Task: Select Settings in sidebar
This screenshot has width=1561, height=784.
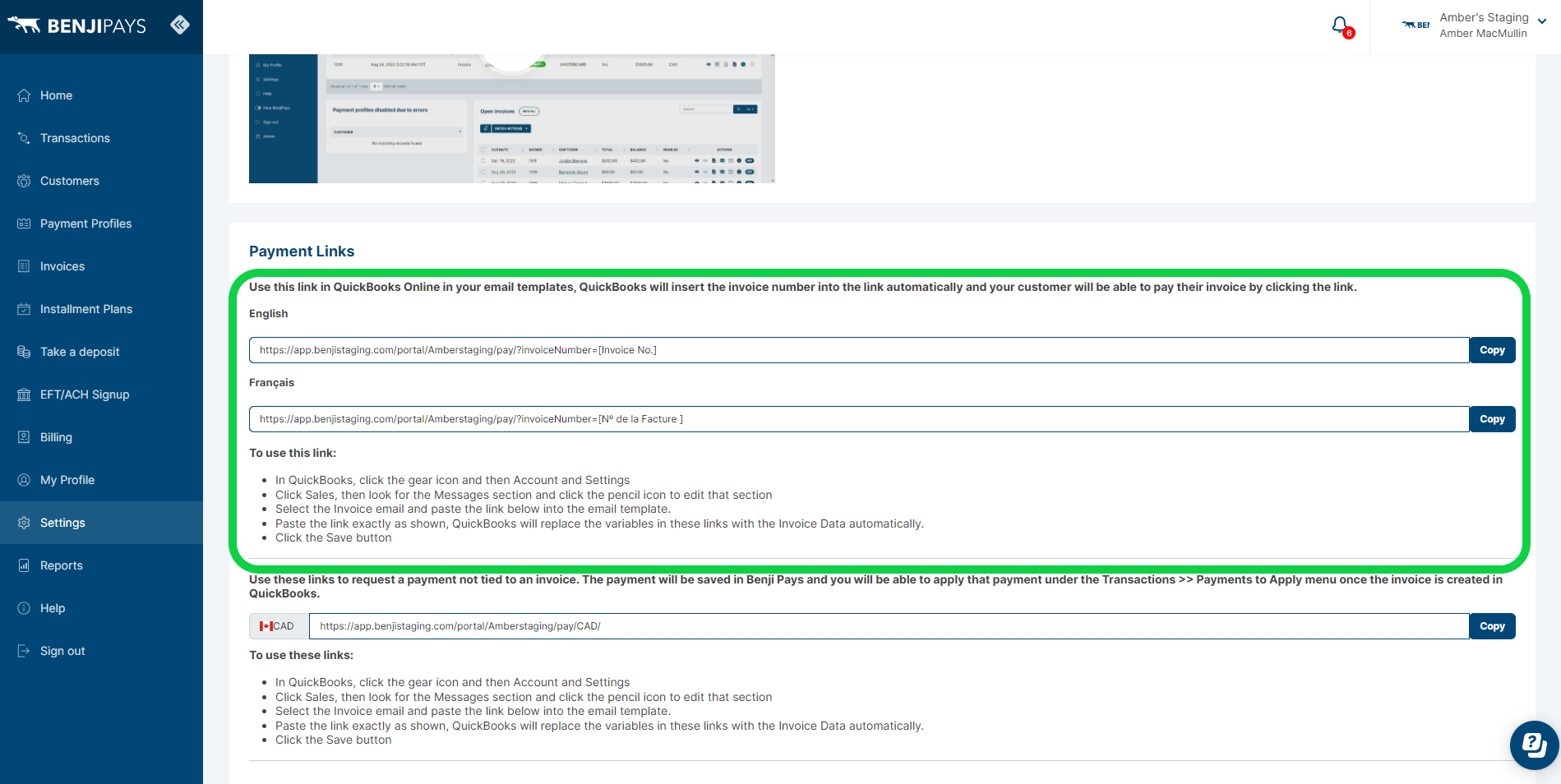Action: (x=101, y=523)
